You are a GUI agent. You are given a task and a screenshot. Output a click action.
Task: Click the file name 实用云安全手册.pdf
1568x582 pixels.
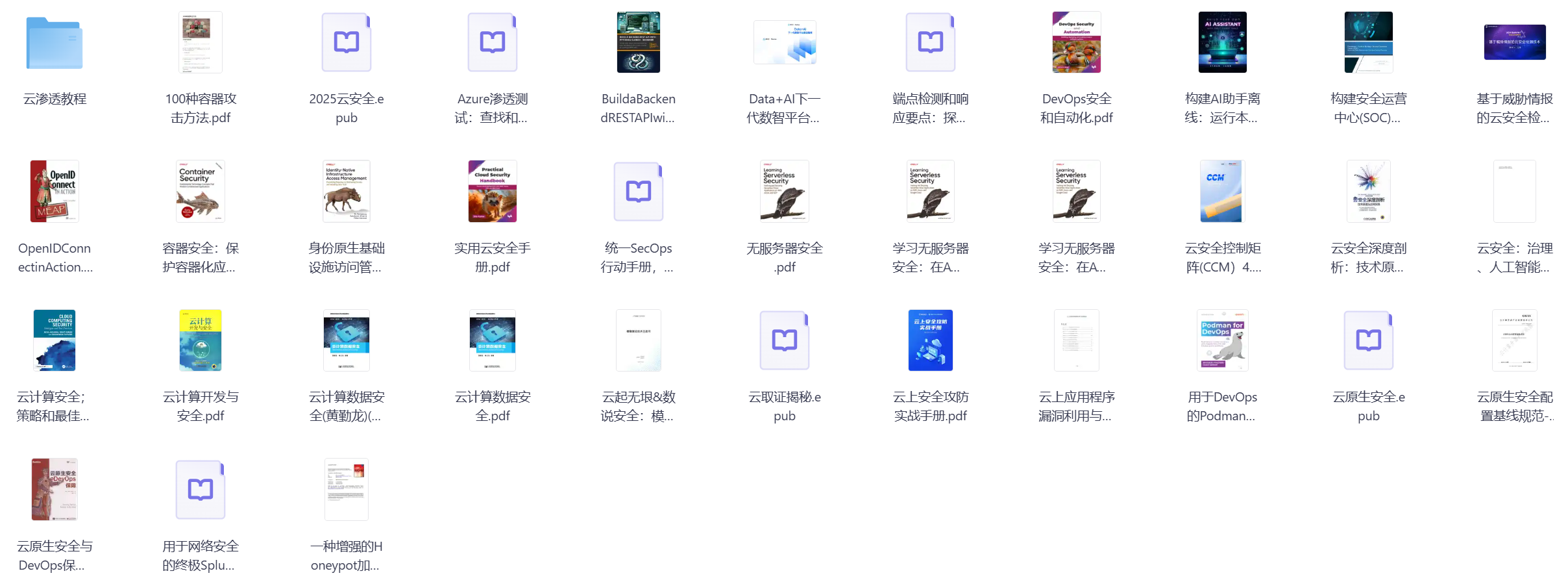tap(493, 257)
